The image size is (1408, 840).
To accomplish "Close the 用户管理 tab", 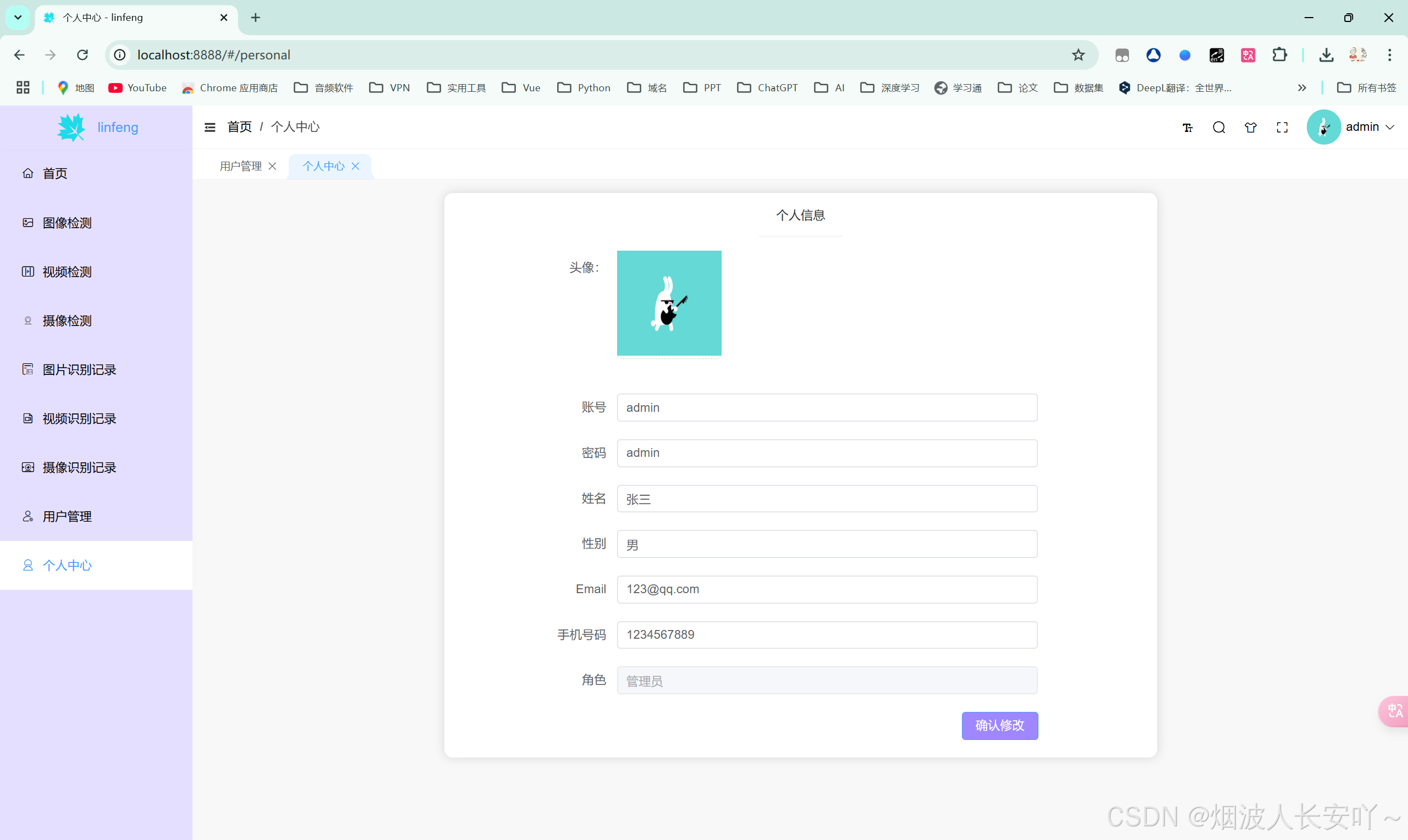I will tap(273, 166).
